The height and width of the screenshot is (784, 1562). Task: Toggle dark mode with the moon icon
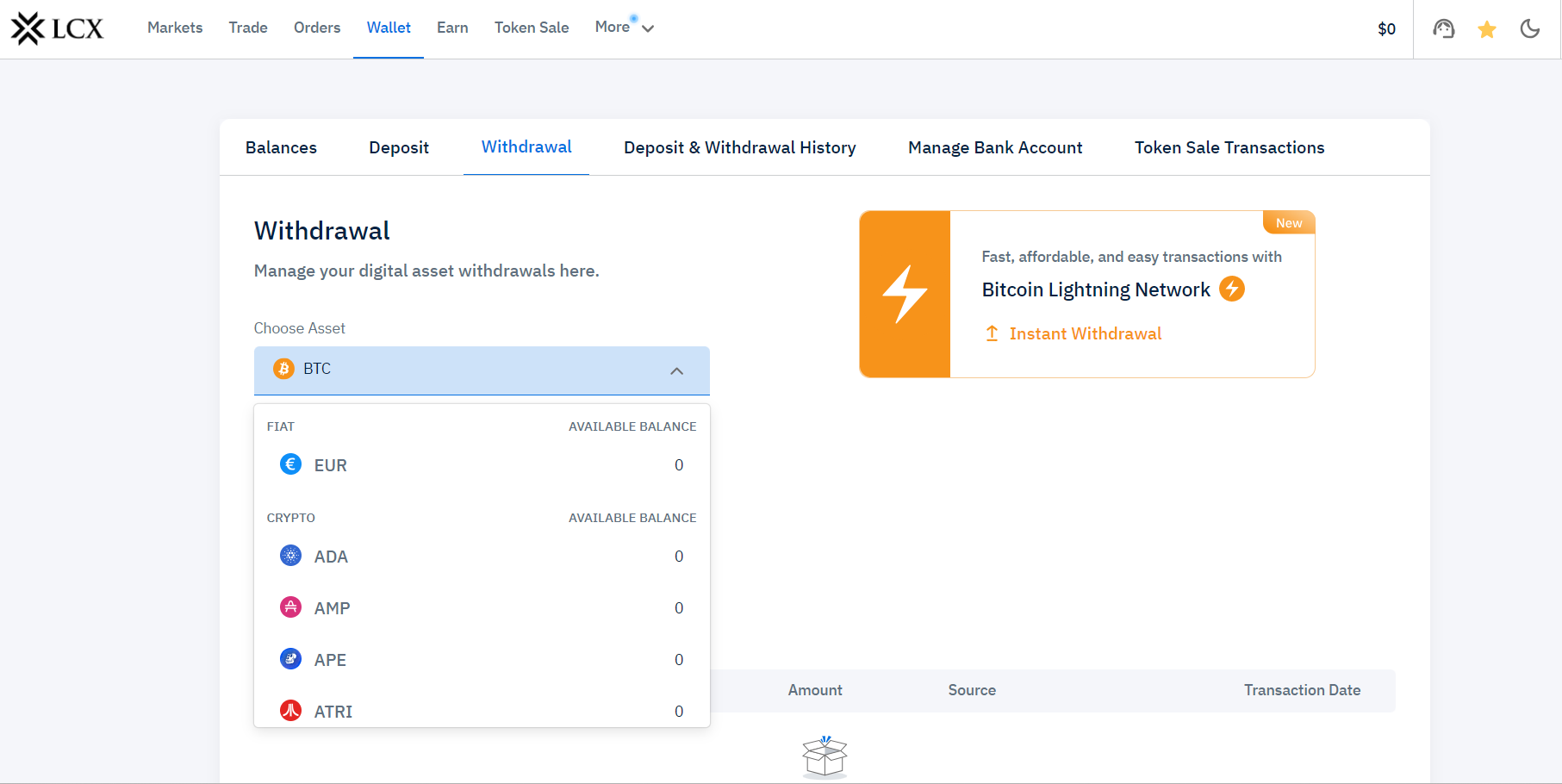coord(1529,29)
